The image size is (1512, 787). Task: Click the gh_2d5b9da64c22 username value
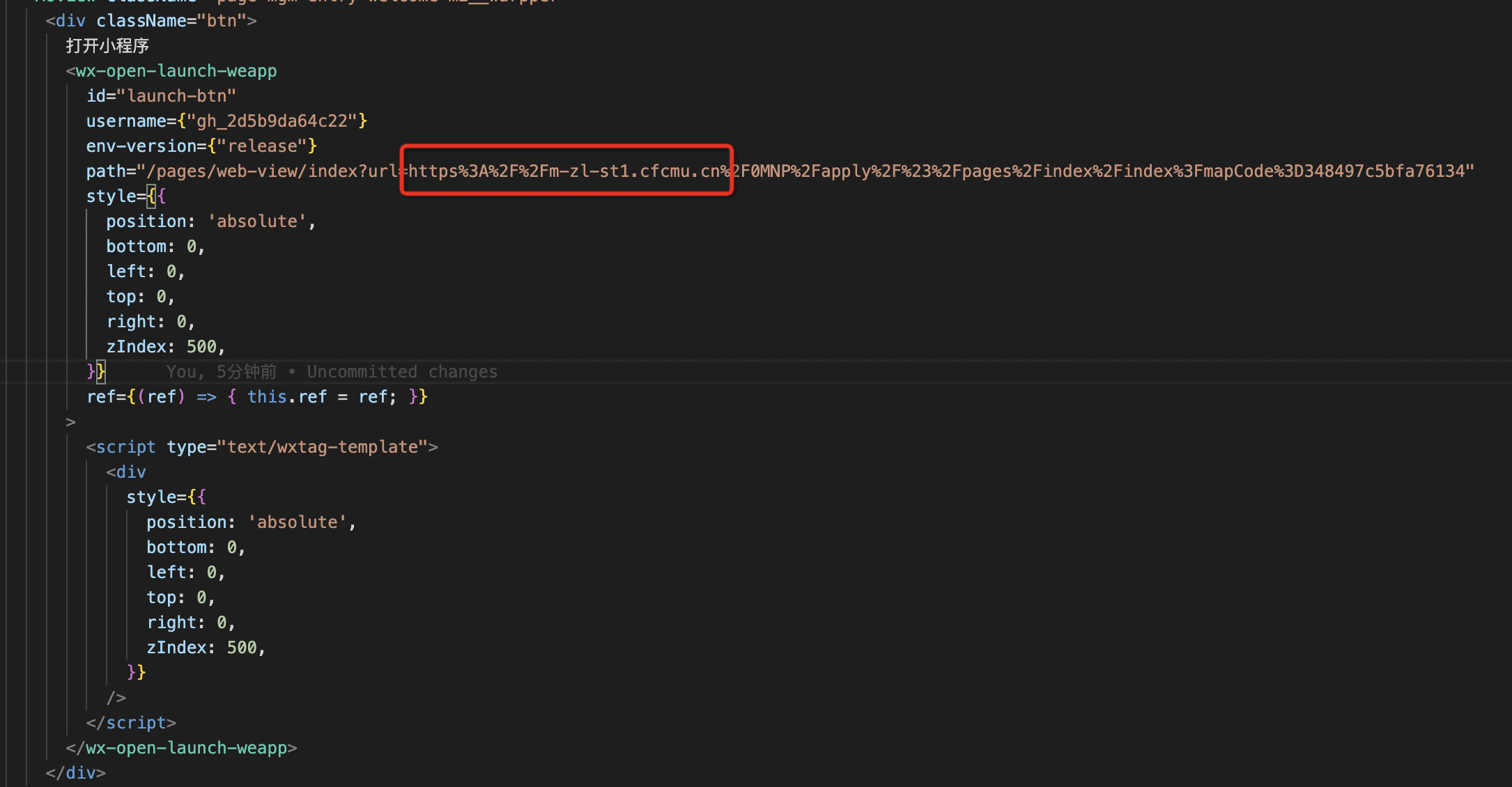pos(272,121)
